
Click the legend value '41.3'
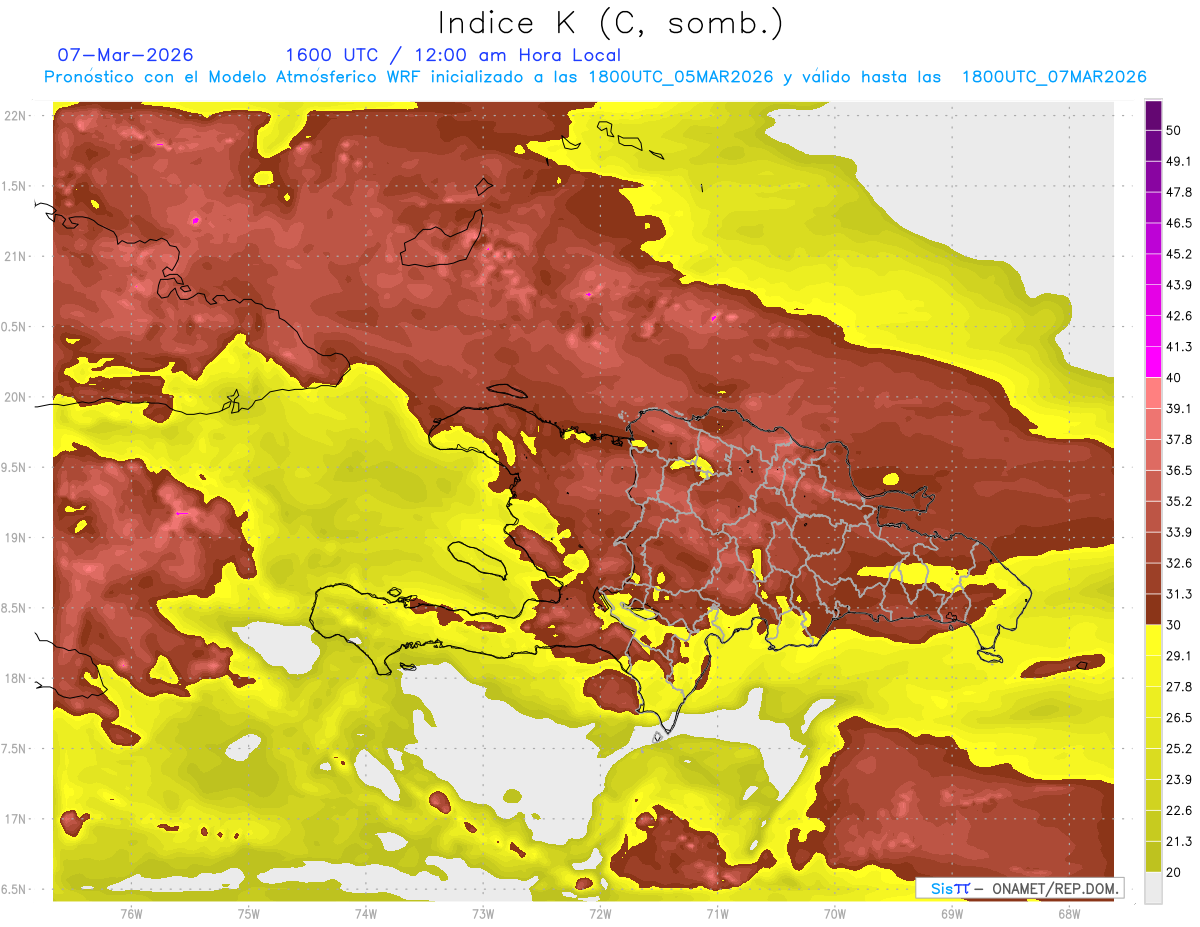pyautogui.click(x=1179, y=347)
